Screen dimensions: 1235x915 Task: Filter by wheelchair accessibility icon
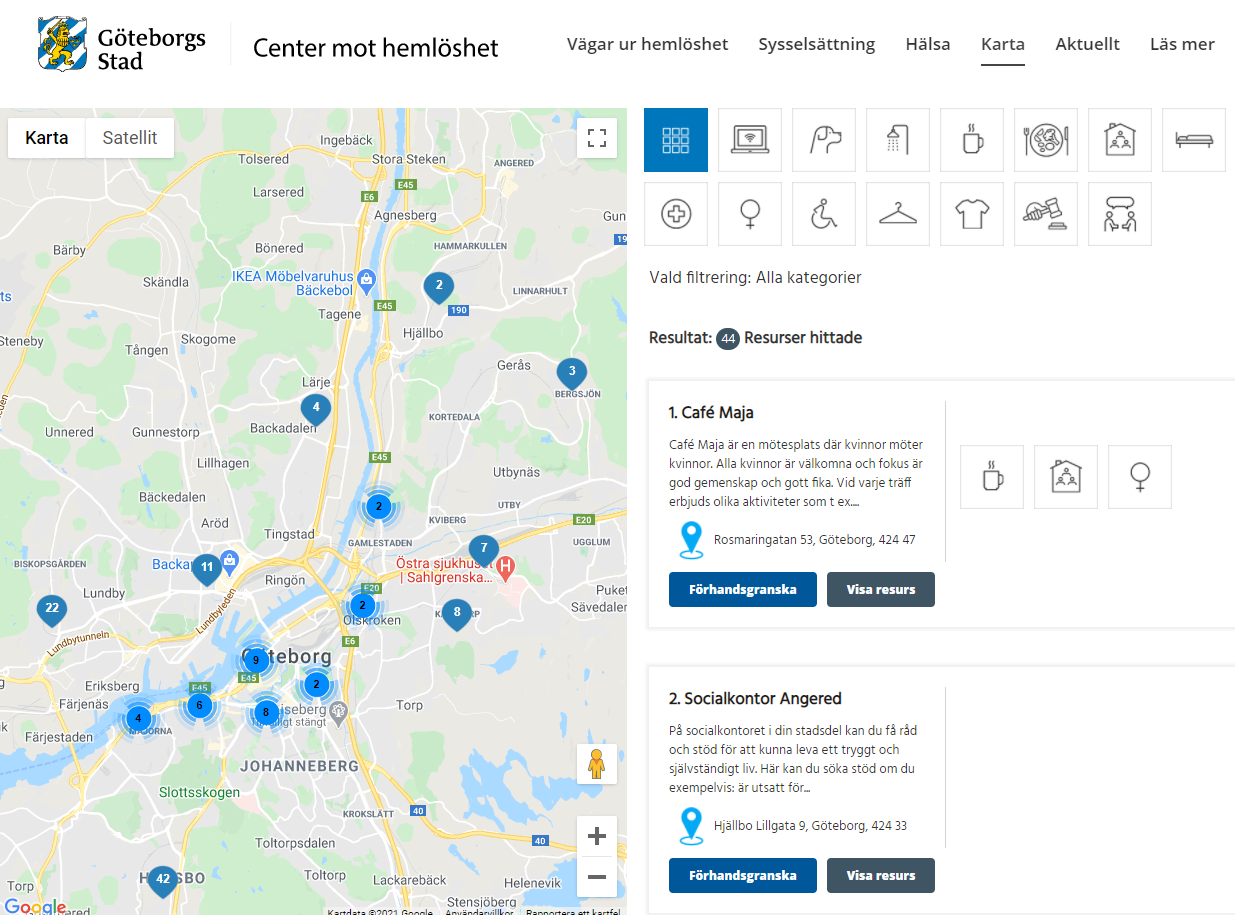(824, 214)
